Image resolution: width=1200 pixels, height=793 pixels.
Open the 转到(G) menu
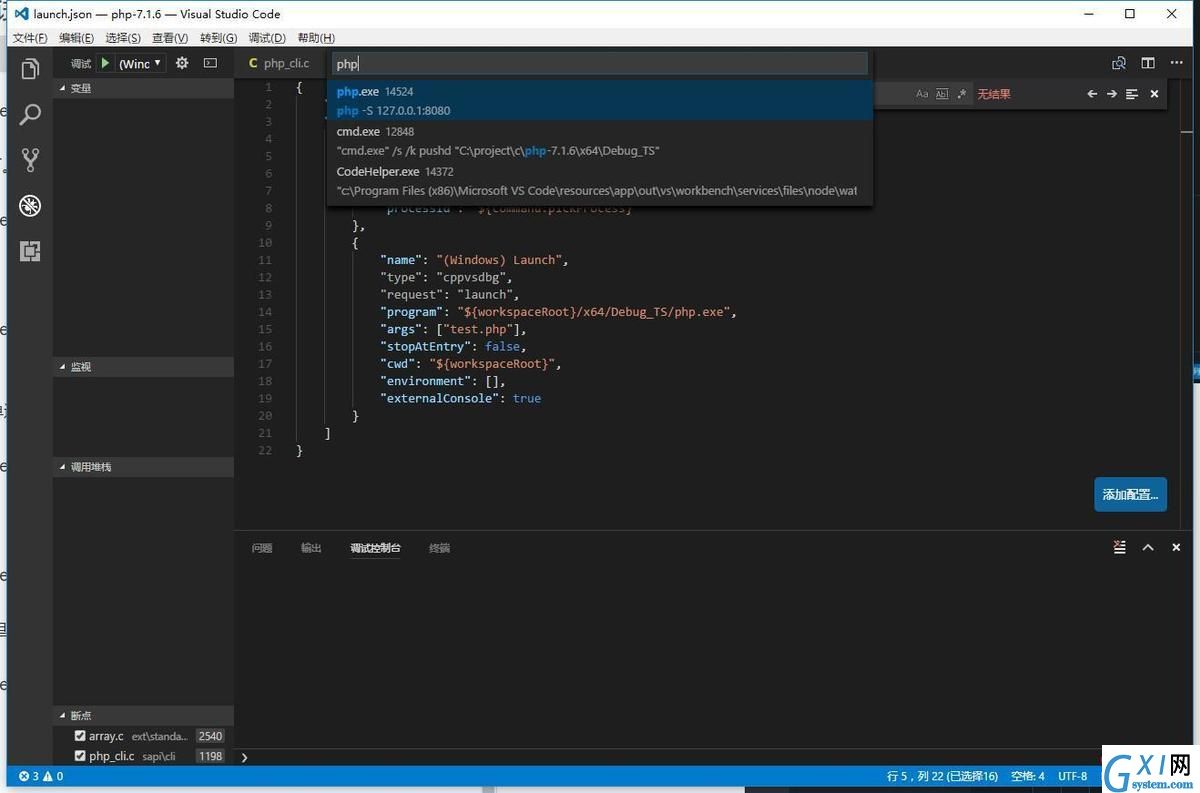point(218,38)
